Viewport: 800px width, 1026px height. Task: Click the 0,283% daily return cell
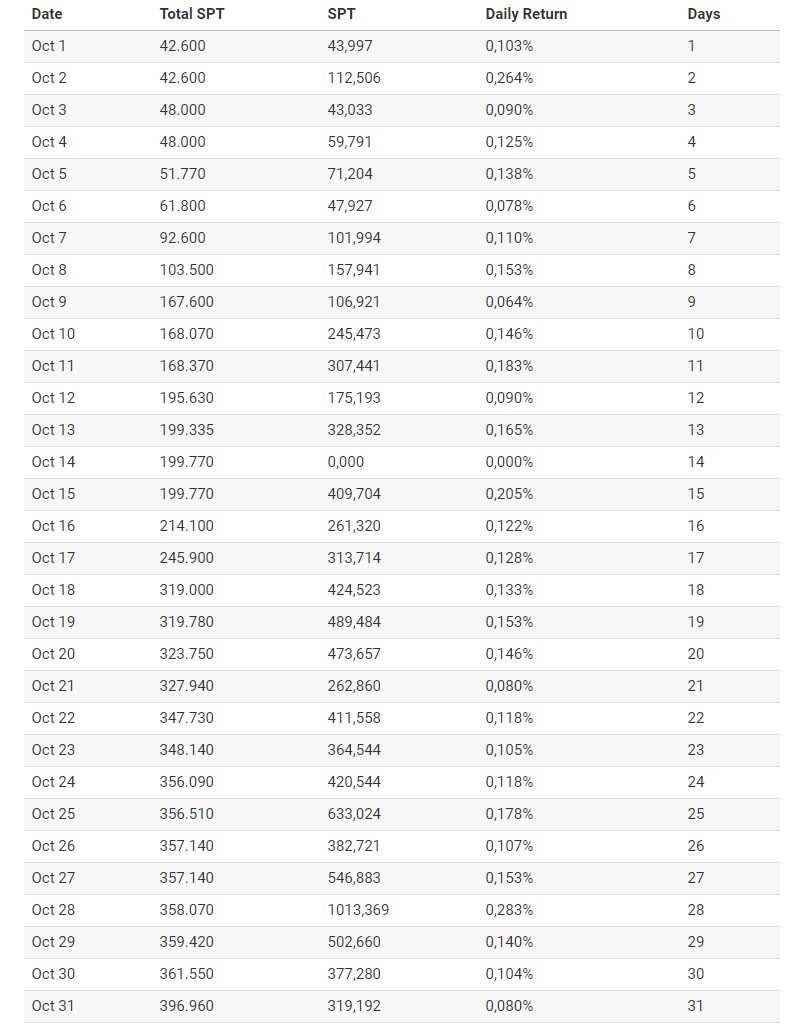[509, 910]
